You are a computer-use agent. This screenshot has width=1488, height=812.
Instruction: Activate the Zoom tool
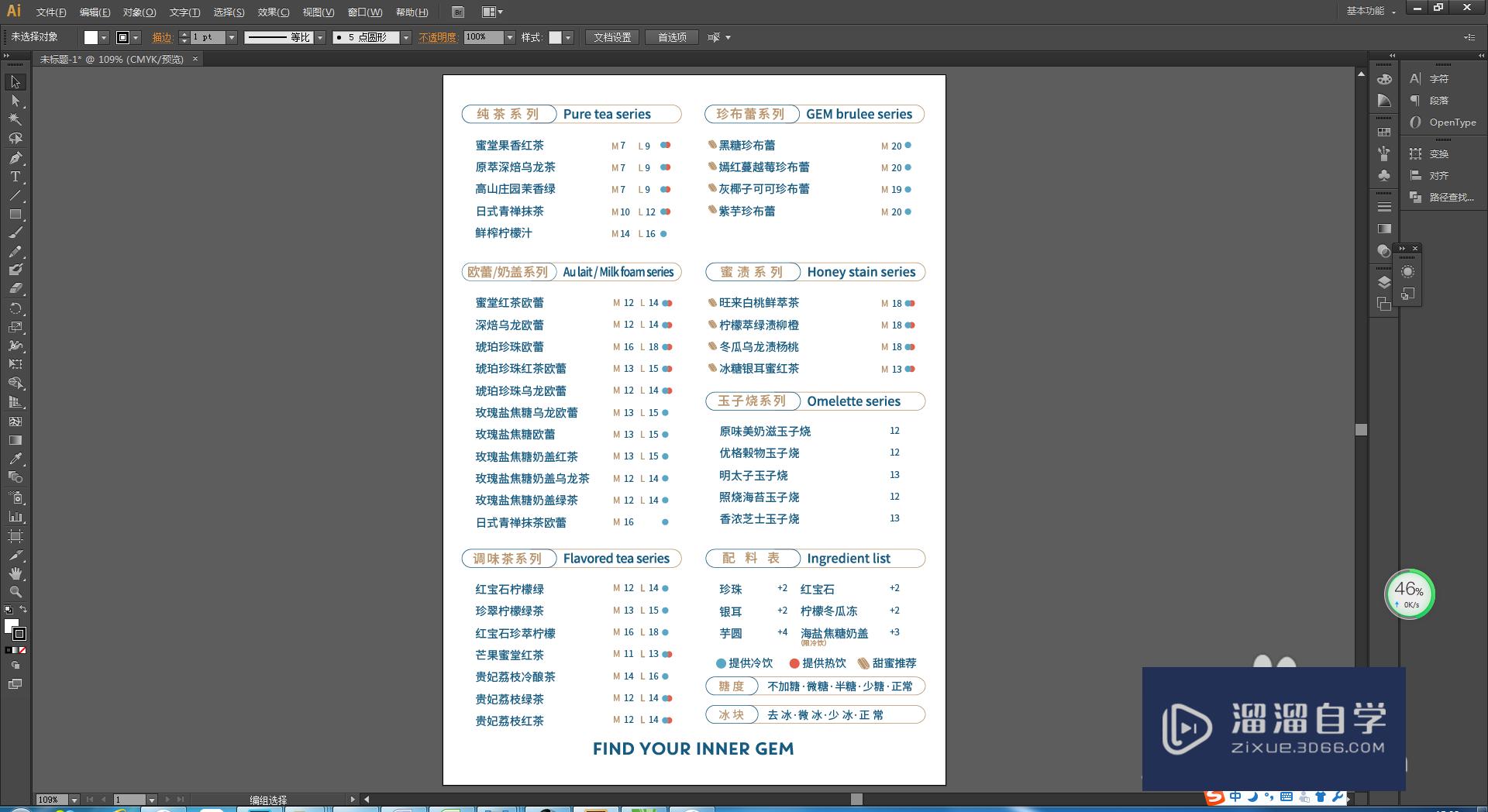pyautogui.click(x=14, y=591)
